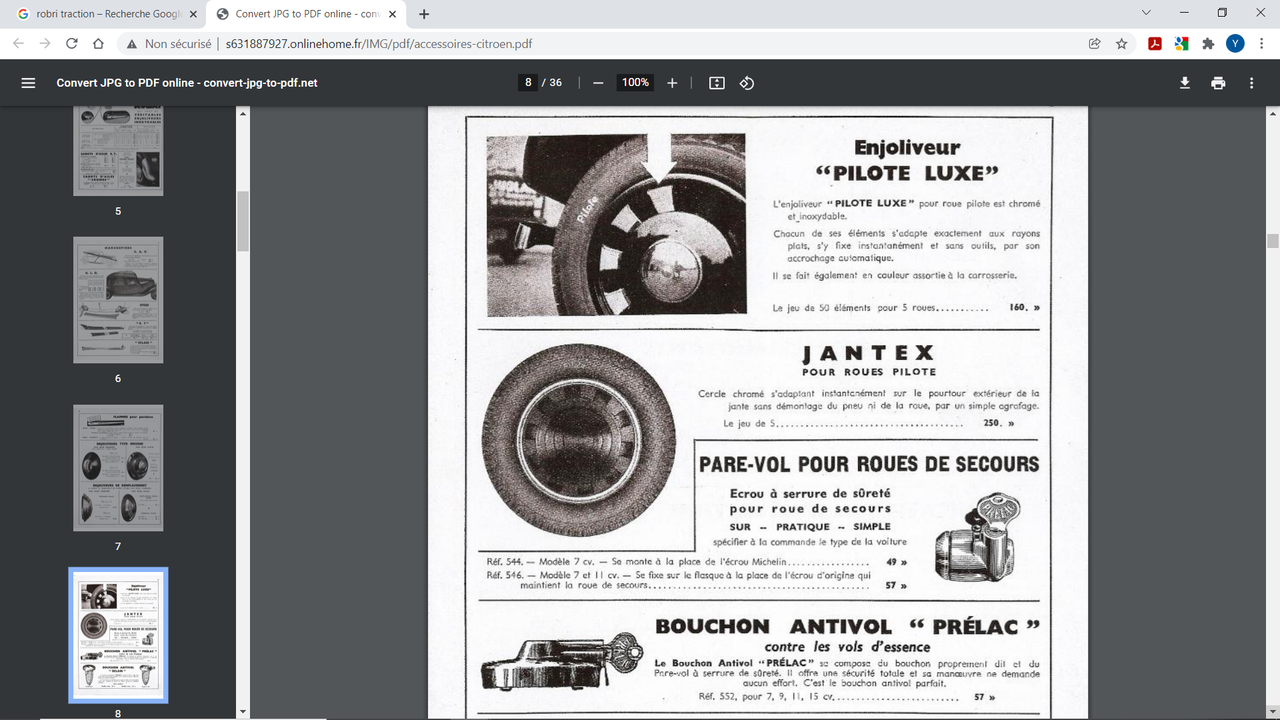Open the tab search dropdown arrow
Viewport: 1280px width, 720px height.
(x=1145, y=13)
